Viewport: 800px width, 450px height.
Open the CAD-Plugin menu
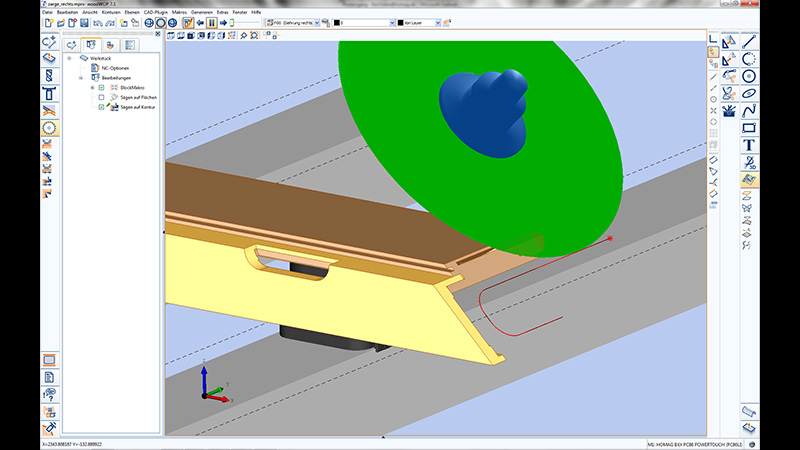(x=156, y=12)
